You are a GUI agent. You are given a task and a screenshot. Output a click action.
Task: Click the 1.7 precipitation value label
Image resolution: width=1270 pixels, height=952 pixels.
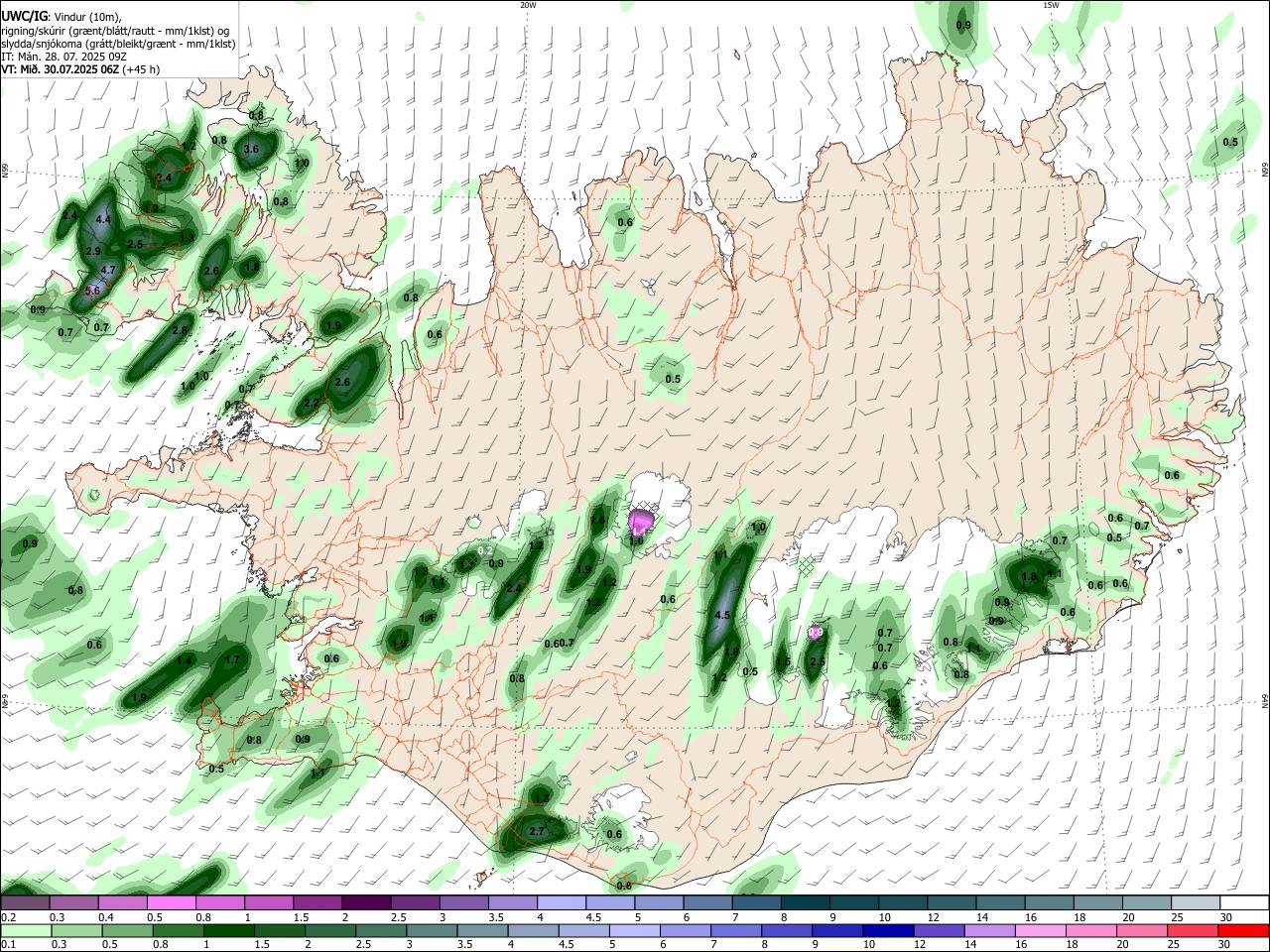coord(232,659)
